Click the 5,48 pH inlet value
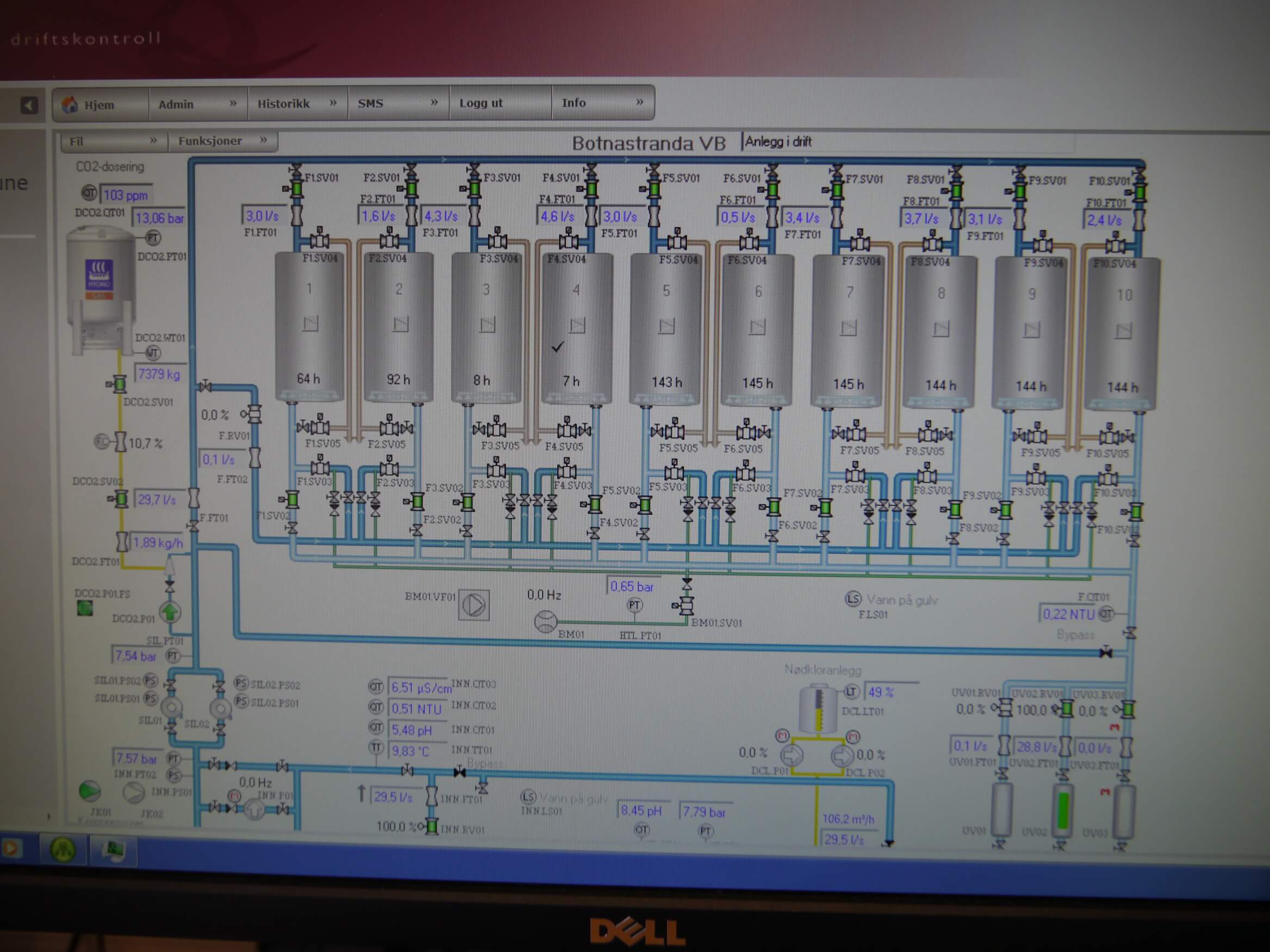 [418, 730]
